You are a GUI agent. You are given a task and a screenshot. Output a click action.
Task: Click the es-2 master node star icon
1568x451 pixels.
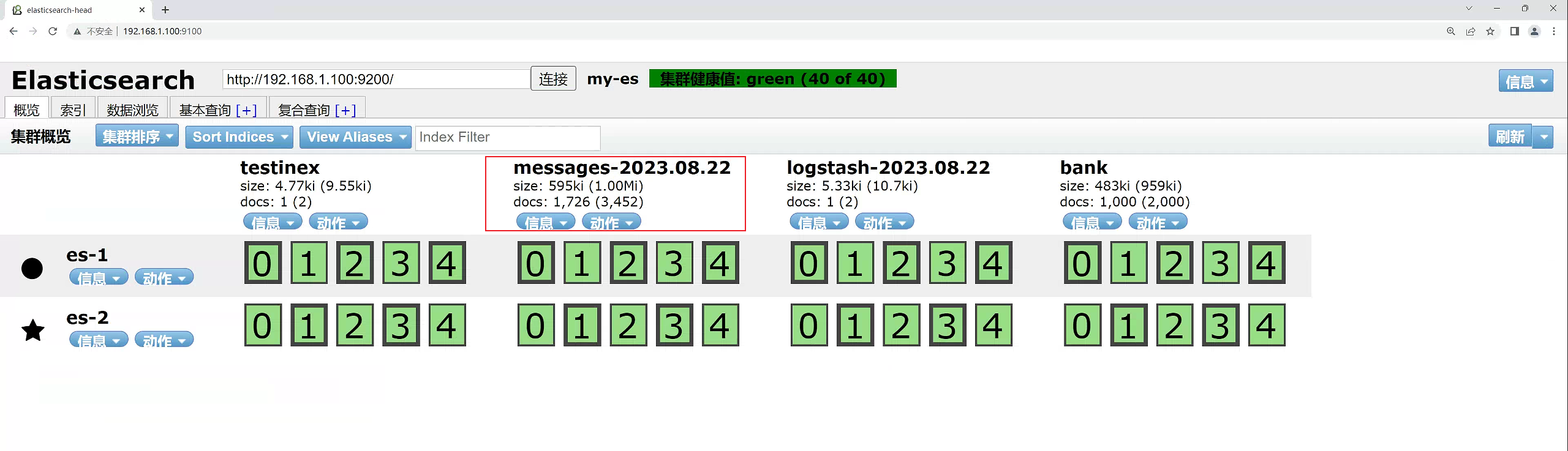(x=32, y=330)
